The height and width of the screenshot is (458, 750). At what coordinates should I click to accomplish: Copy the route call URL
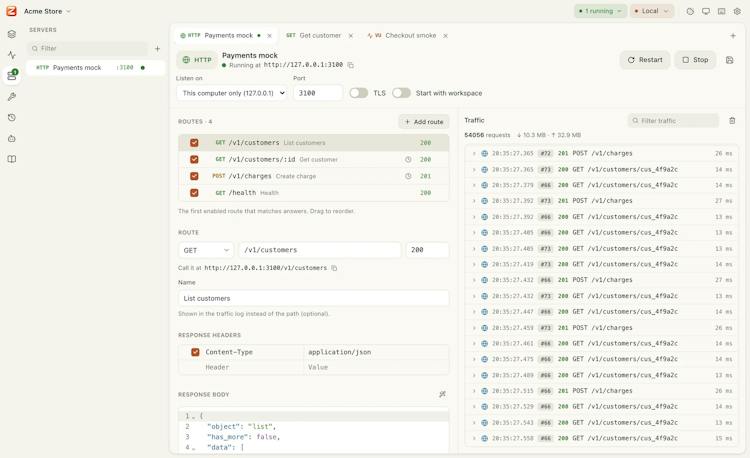(x=334, y=268)
